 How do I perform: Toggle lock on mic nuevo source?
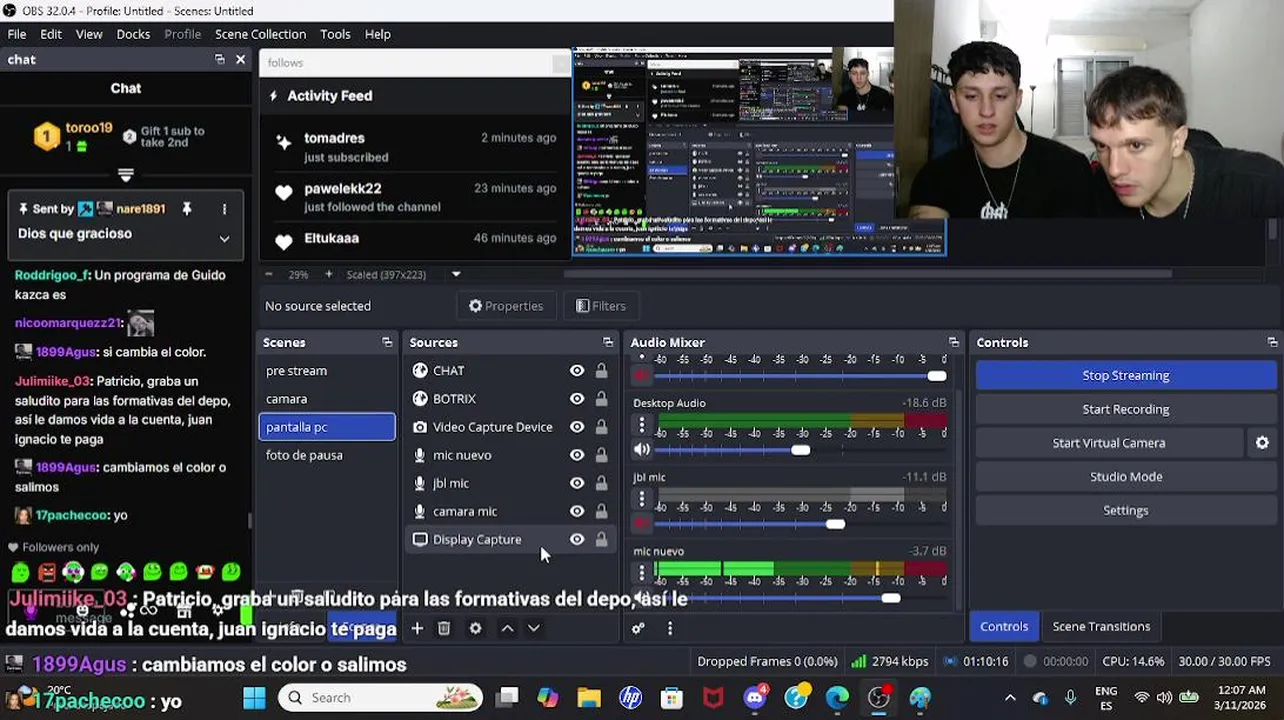(x=601, y=455)
